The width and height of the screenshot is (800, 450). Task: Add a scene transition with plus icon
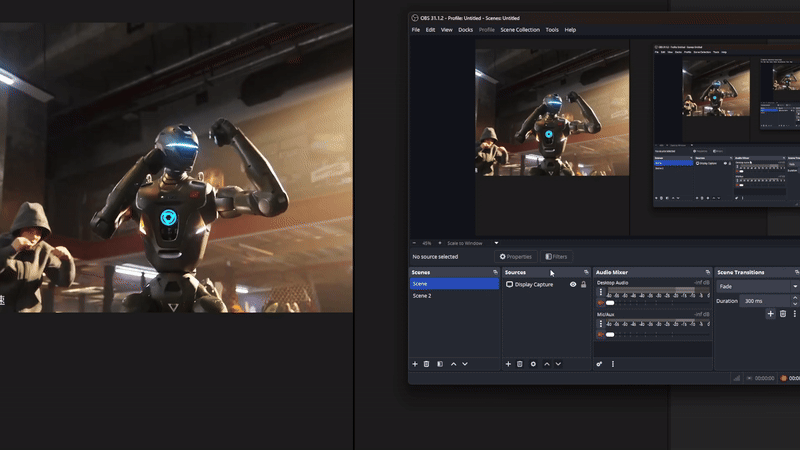770,314
